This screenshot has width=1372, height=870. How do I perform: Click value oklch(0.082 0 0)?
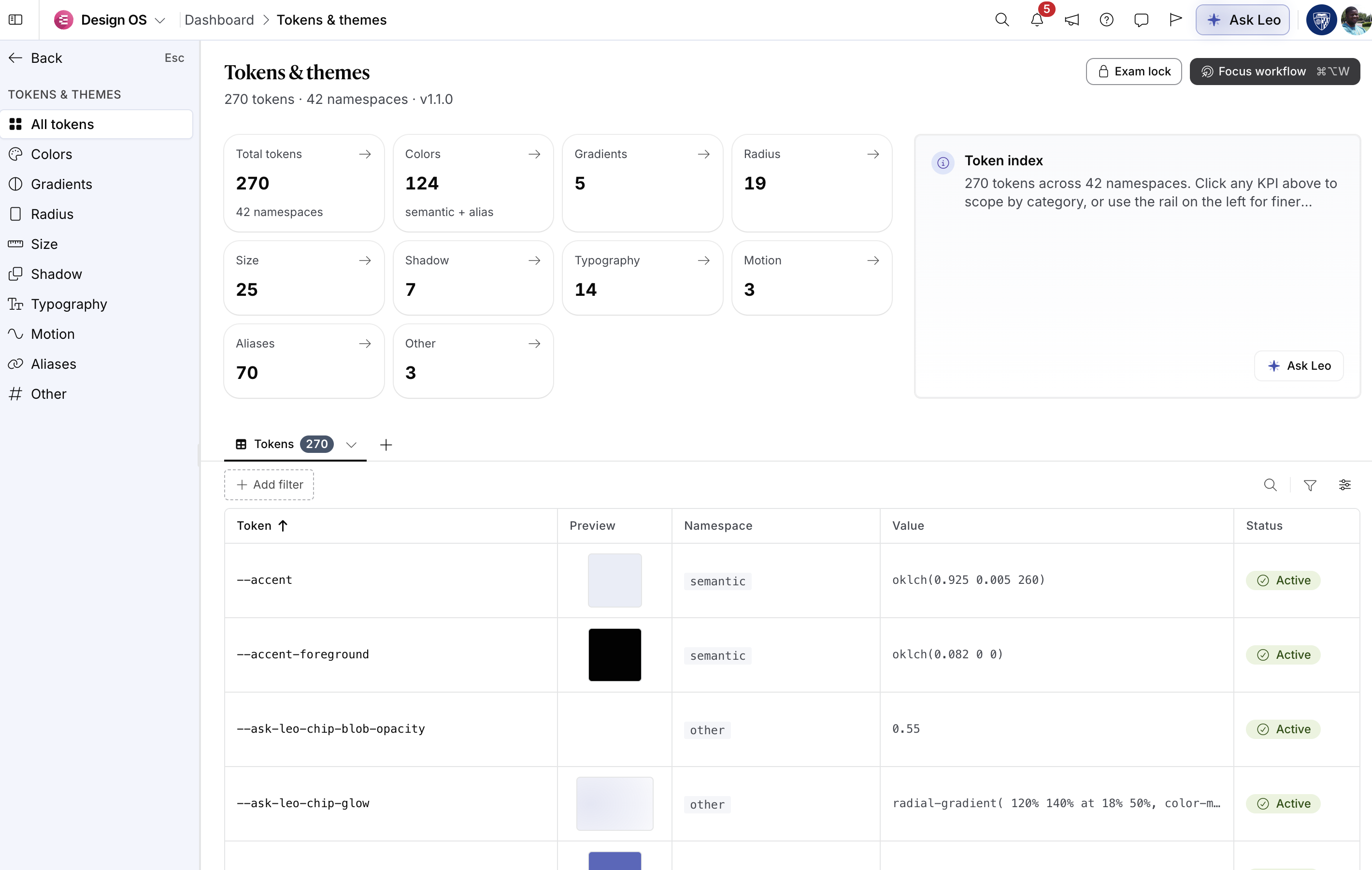(947, 654)
